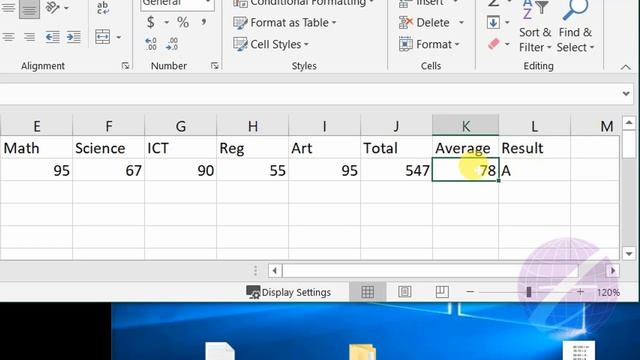This screenshot has width=640, height=360.
Task: Apply Comma Style format
Action: (x=203, y=22)
